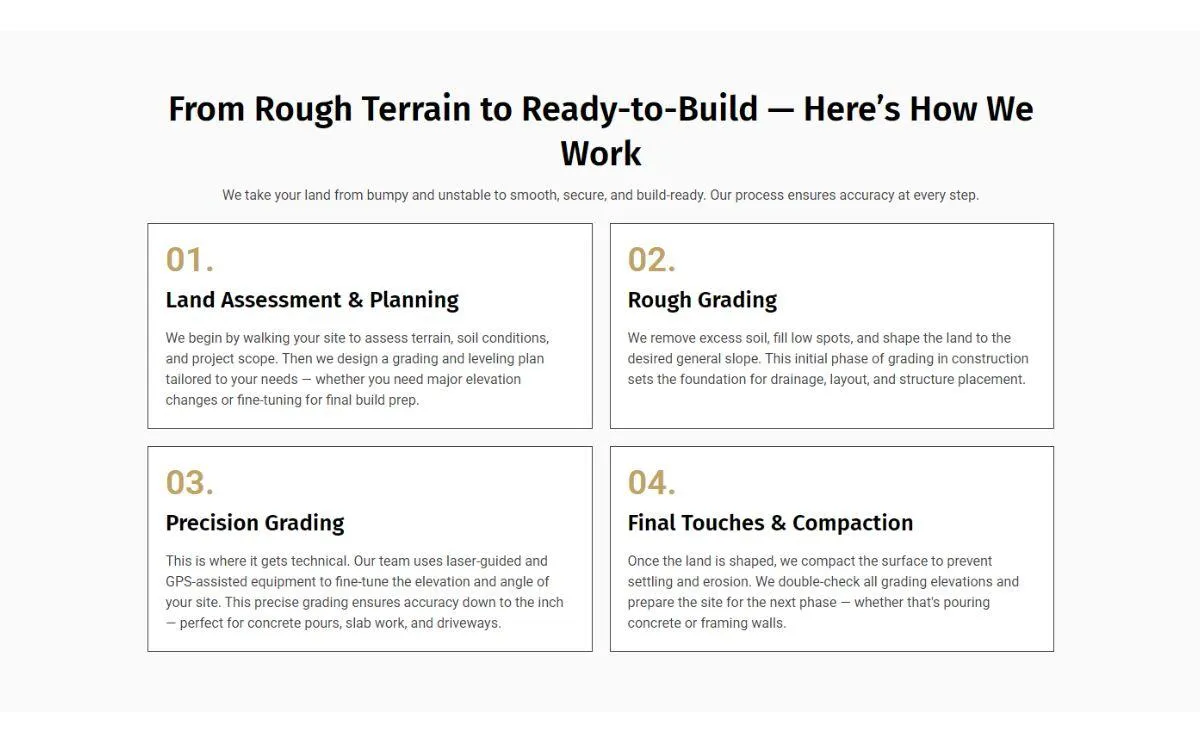Click the text 'concrete or framing walls'

707,623
